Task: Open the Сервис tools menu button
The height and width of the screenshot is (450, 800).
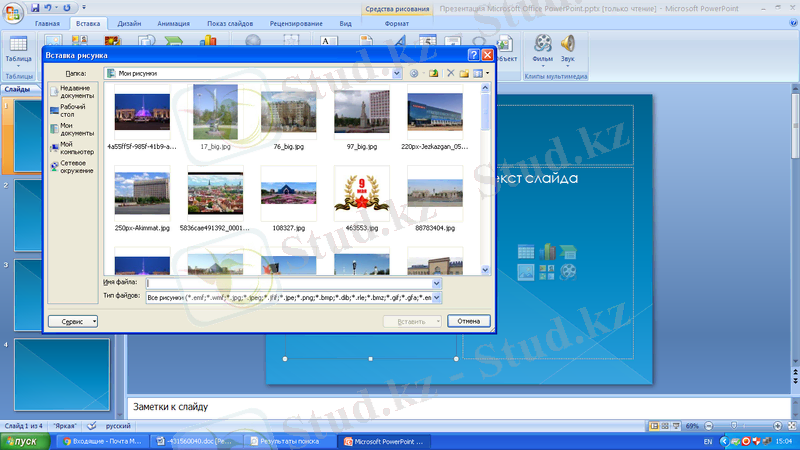Action: [x=73, y=321]
